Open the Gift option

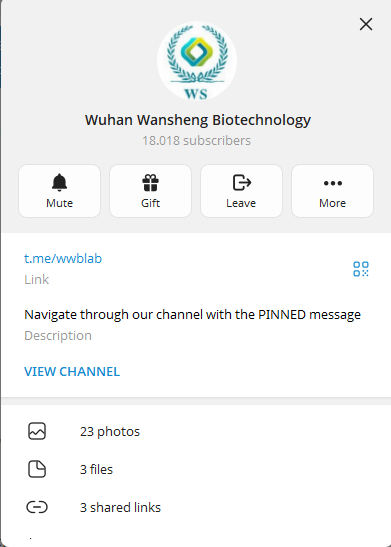[x=150, y=191]
